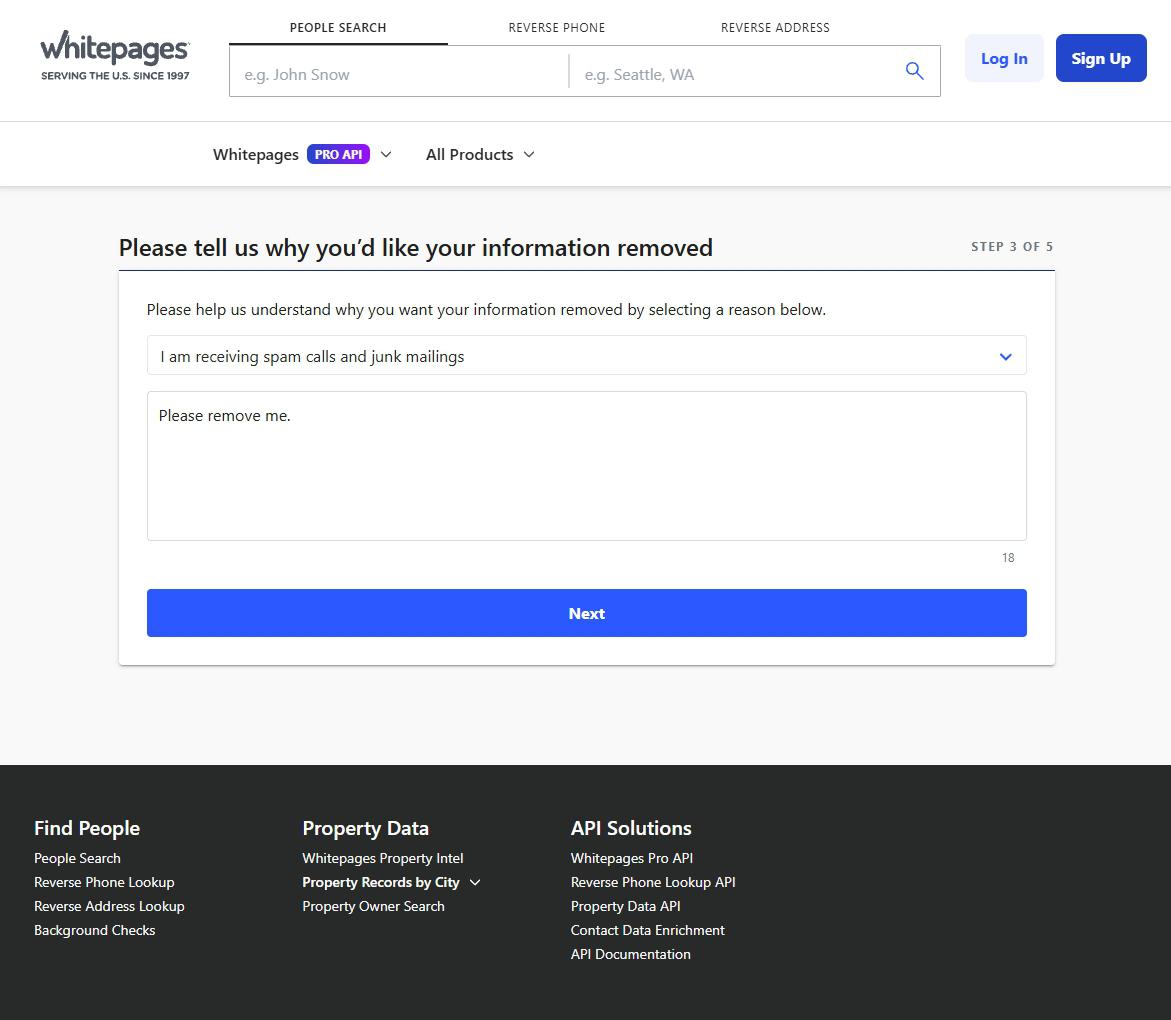Open Reverse Phone Lookup API link
Screen dimensions: 1171x1020
tap(653, 882)
